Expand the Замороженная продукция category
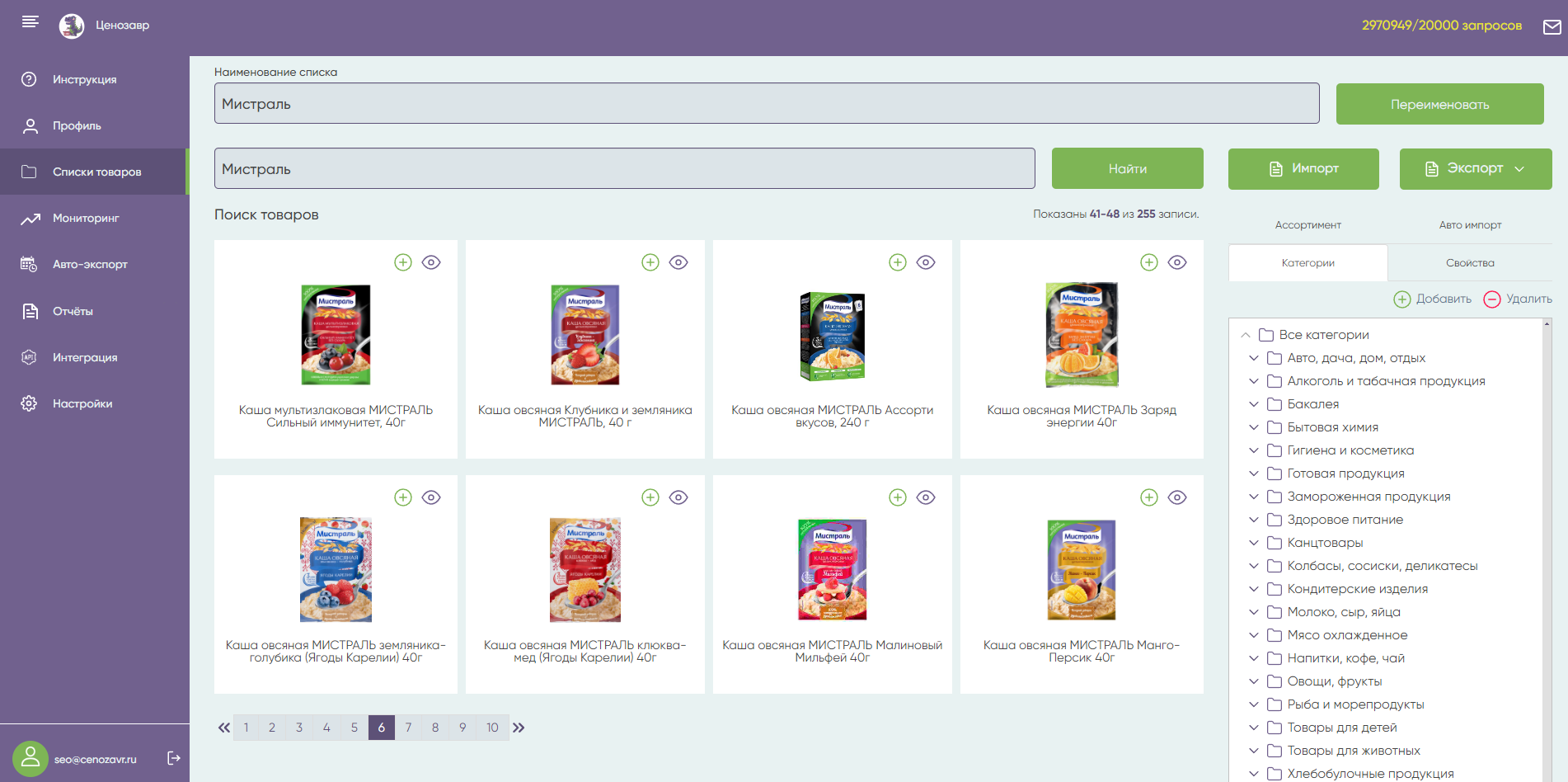Screen dimensions: 1568x782 [1254, 497]
